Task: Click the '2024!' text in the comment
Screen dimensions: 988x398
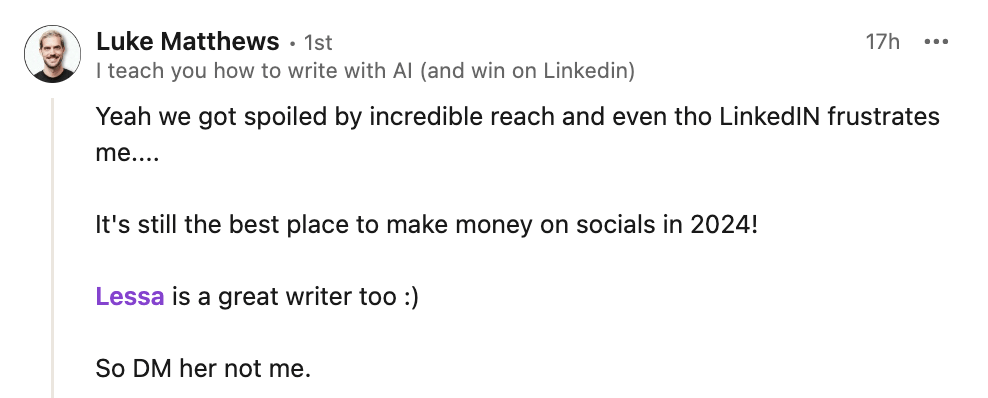Action: [x=724, y=224]
